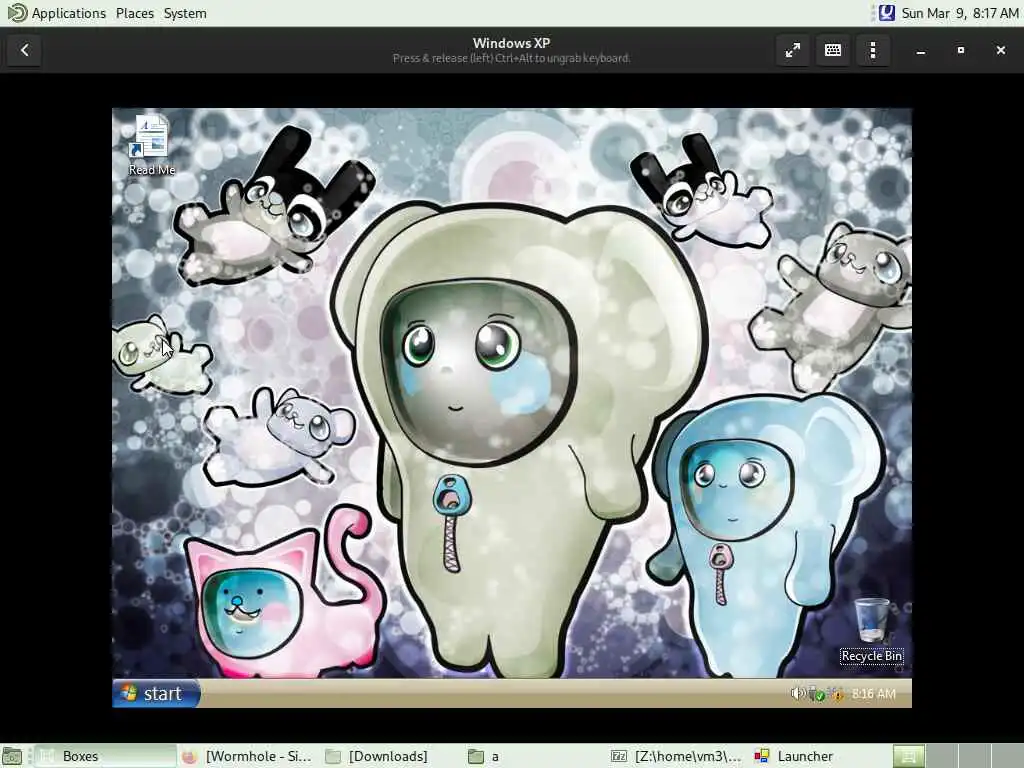Maximize the Boxes window
1024x768 pixels.
pyautogui.click(x=961, y=50)
